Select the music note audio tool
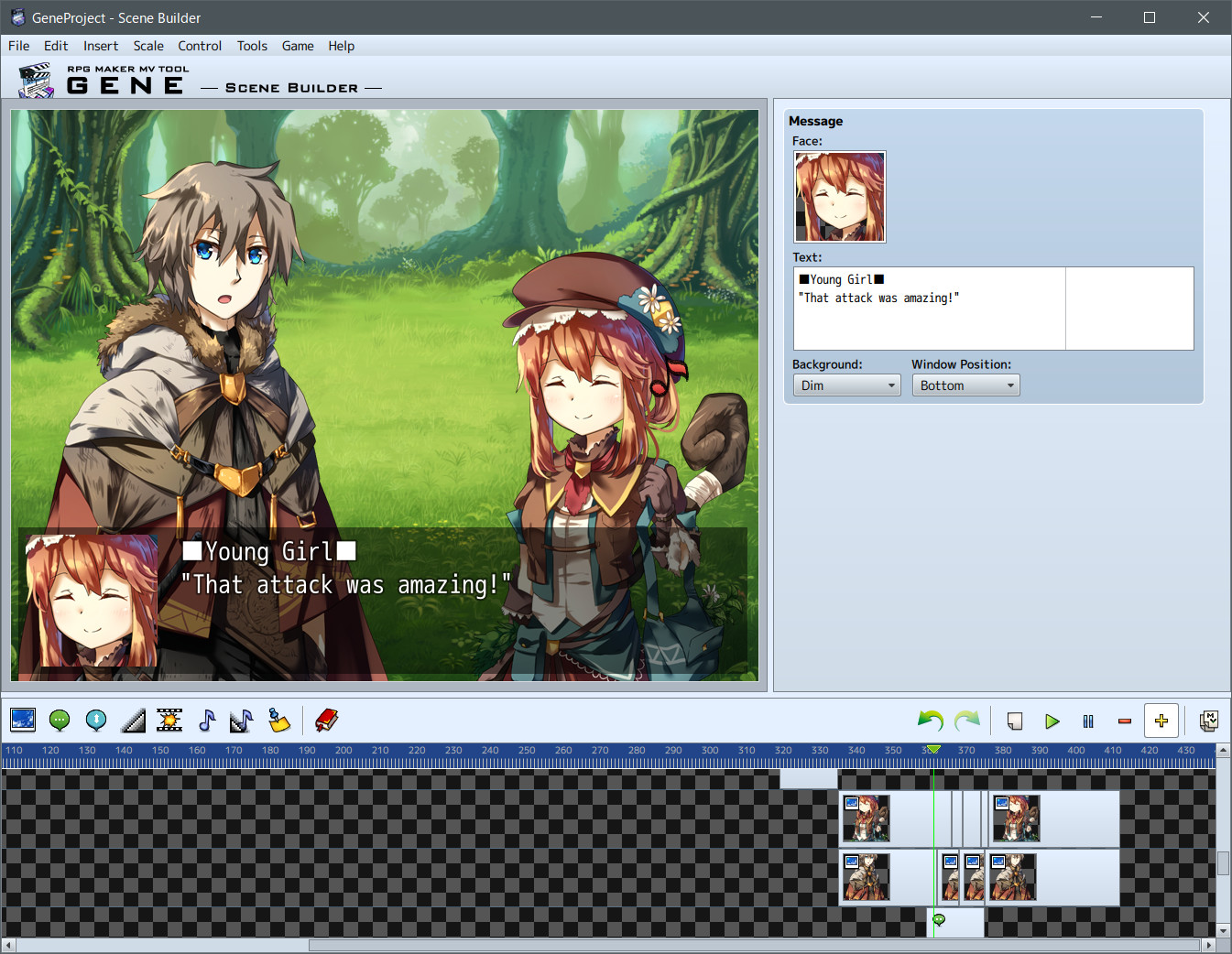Screen dimensions: 1232x954 206,721
